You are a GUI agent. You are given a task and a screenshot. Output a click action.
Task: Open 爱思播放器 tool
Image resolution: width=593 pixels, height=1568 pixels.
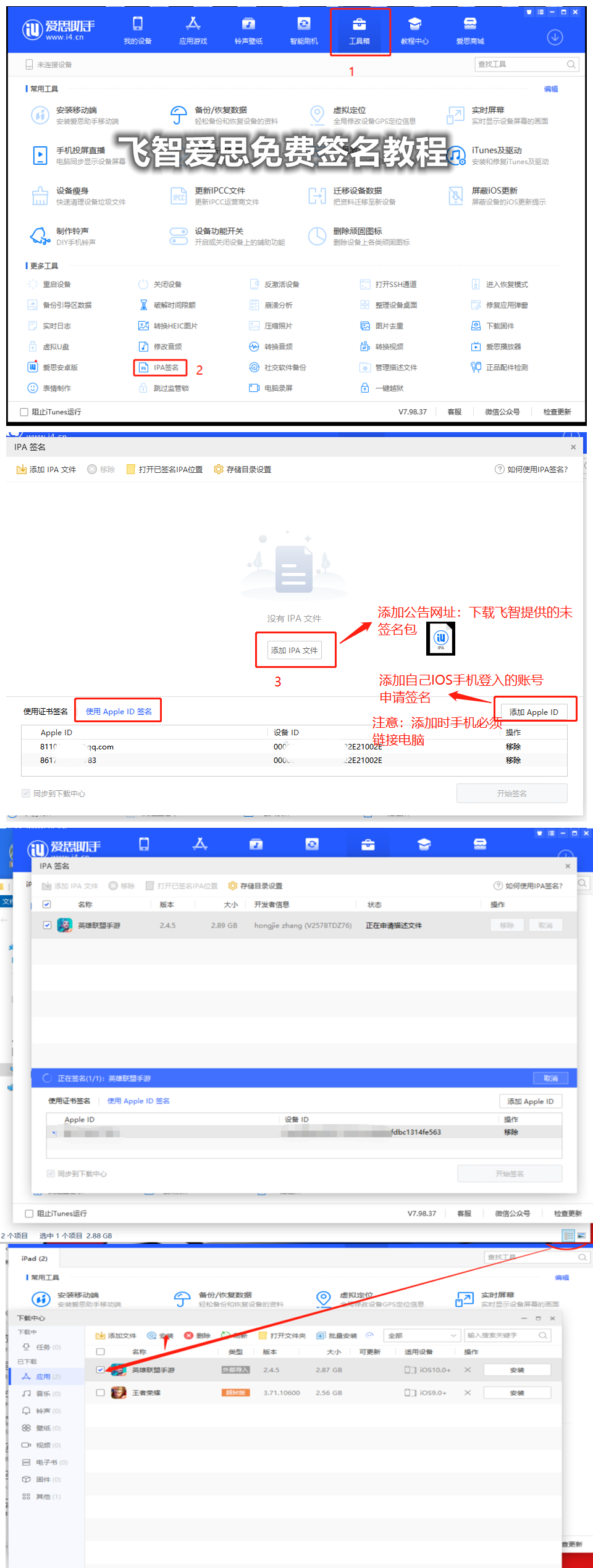[497, 347]
